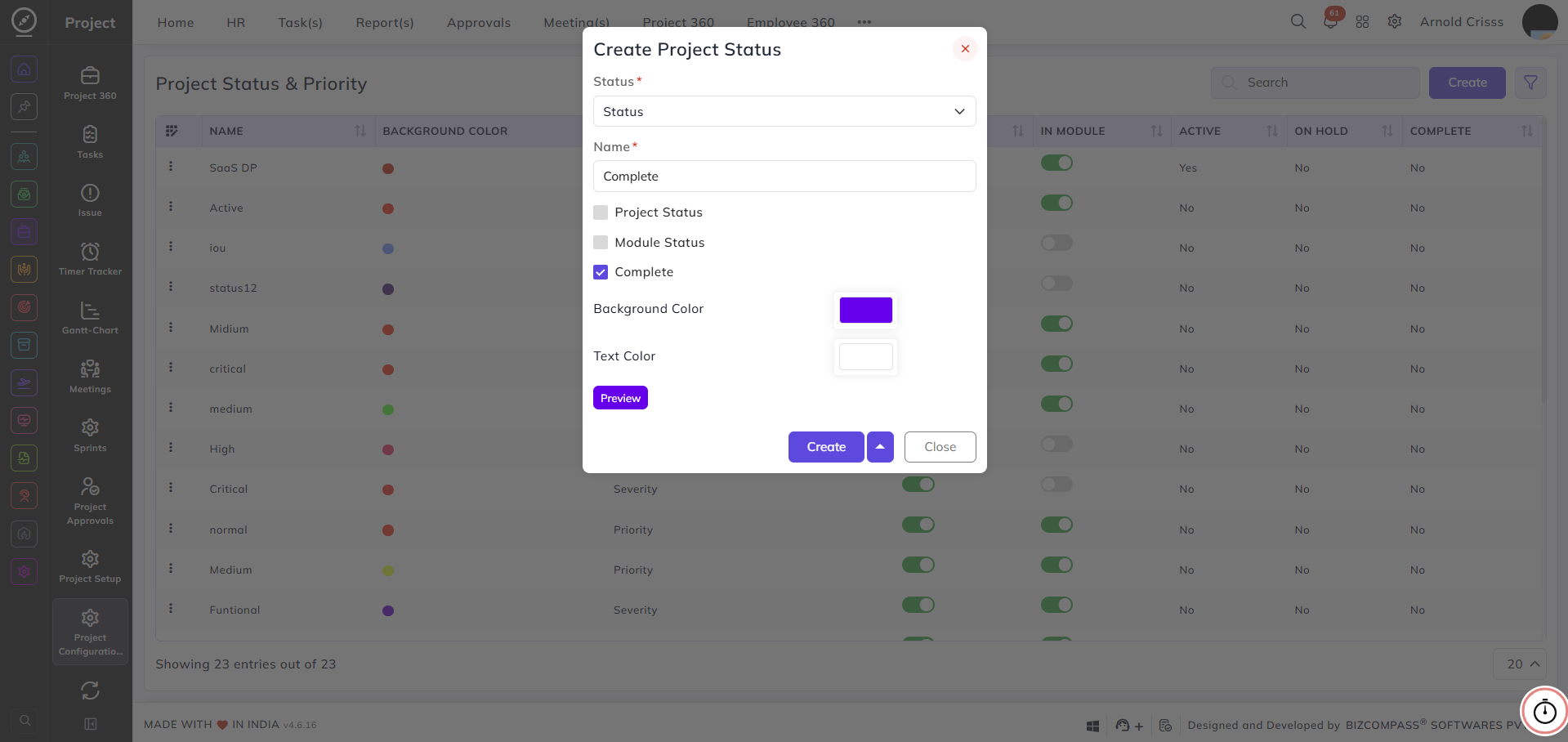Open the Status dropdown in dialog
The height and width of the screenshot is (742, 1568).
[x=784, y=111]
